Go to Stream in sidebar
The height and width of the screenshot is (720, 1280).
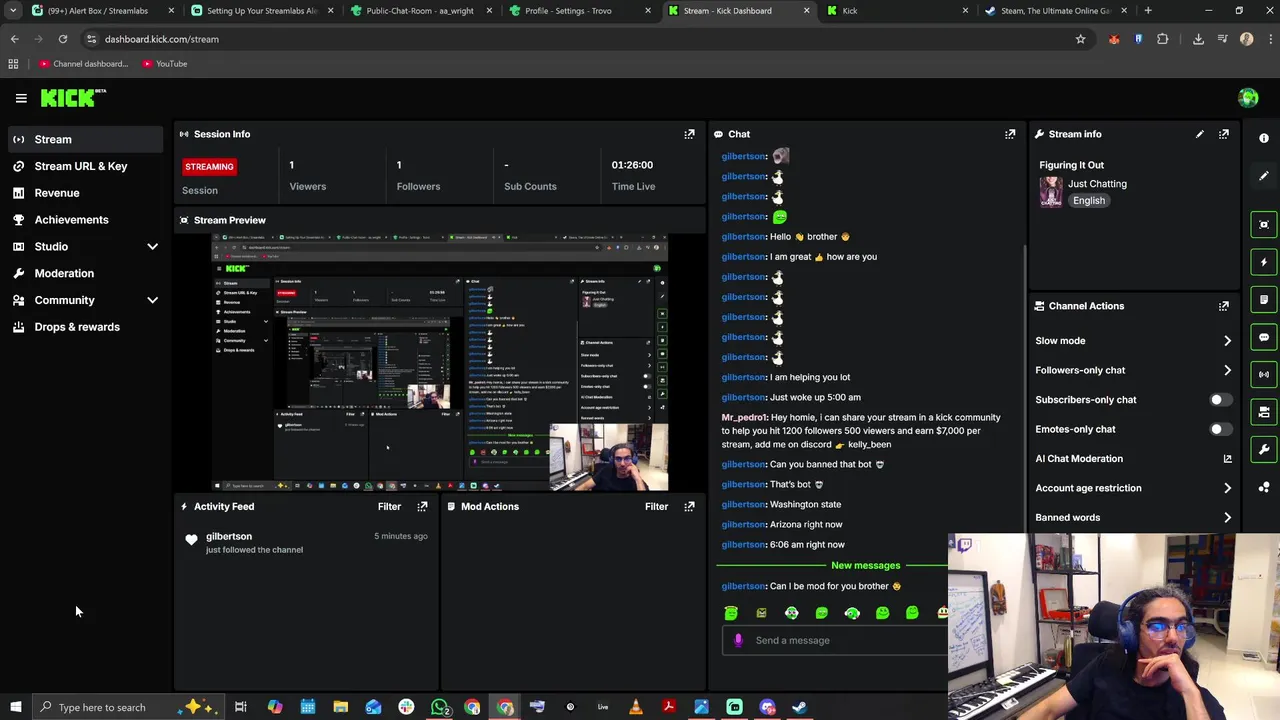(x=85, y=140)
